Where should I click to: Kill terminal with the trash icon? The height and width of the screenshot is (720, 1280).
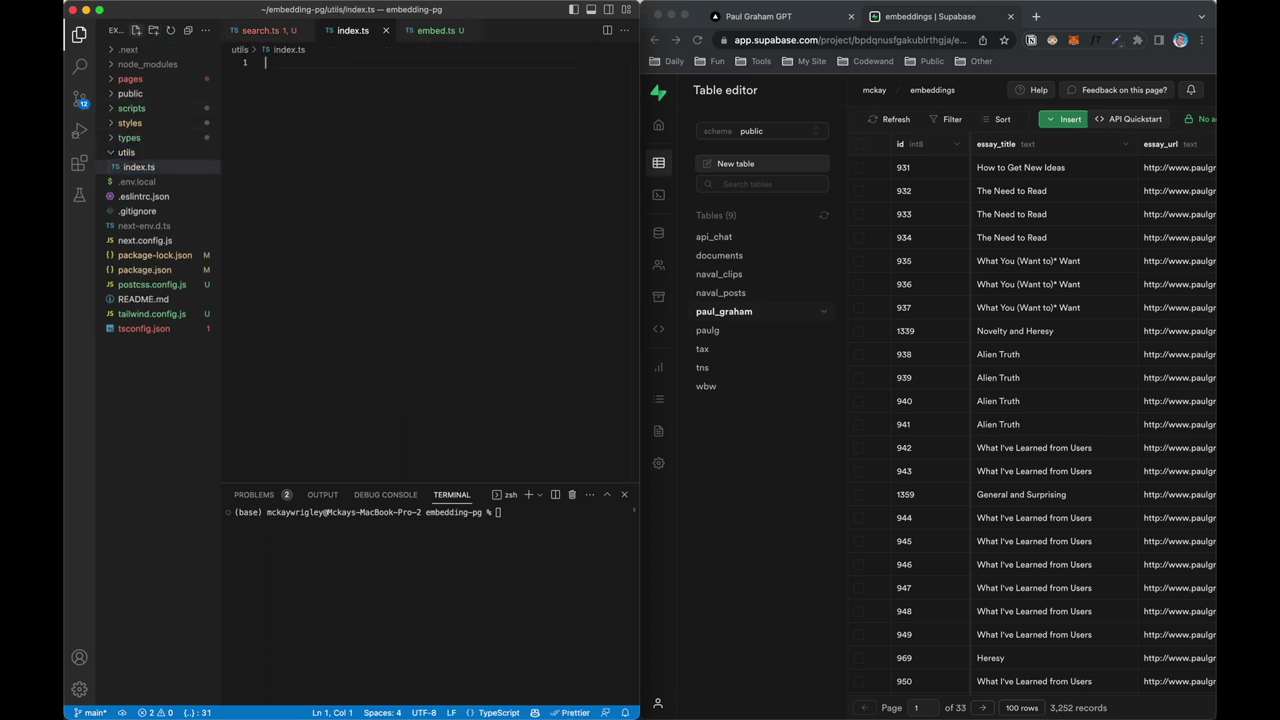click(x=572, y=494)
